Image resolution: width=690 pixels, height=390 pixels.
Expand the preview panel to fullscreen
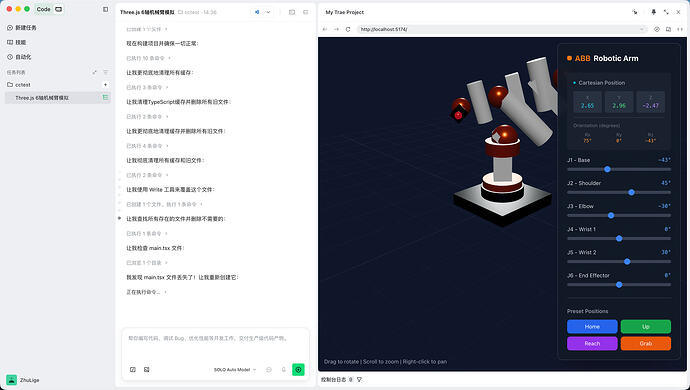pos(666,12)
